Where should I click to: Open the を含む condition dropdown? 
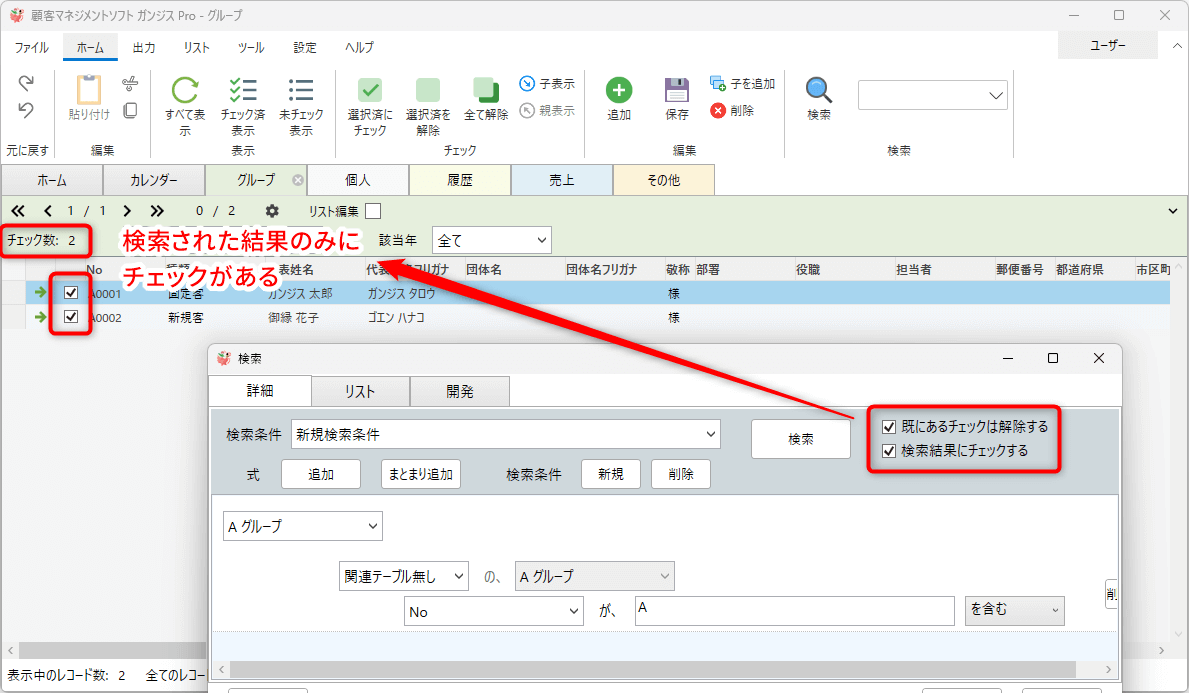(x=1013, y=610)
